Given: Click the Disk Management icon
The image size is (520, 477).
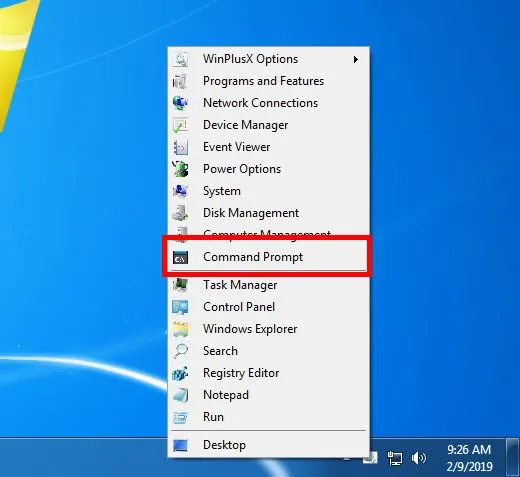Looking at the screenshot, I should (x=180, y=213).
